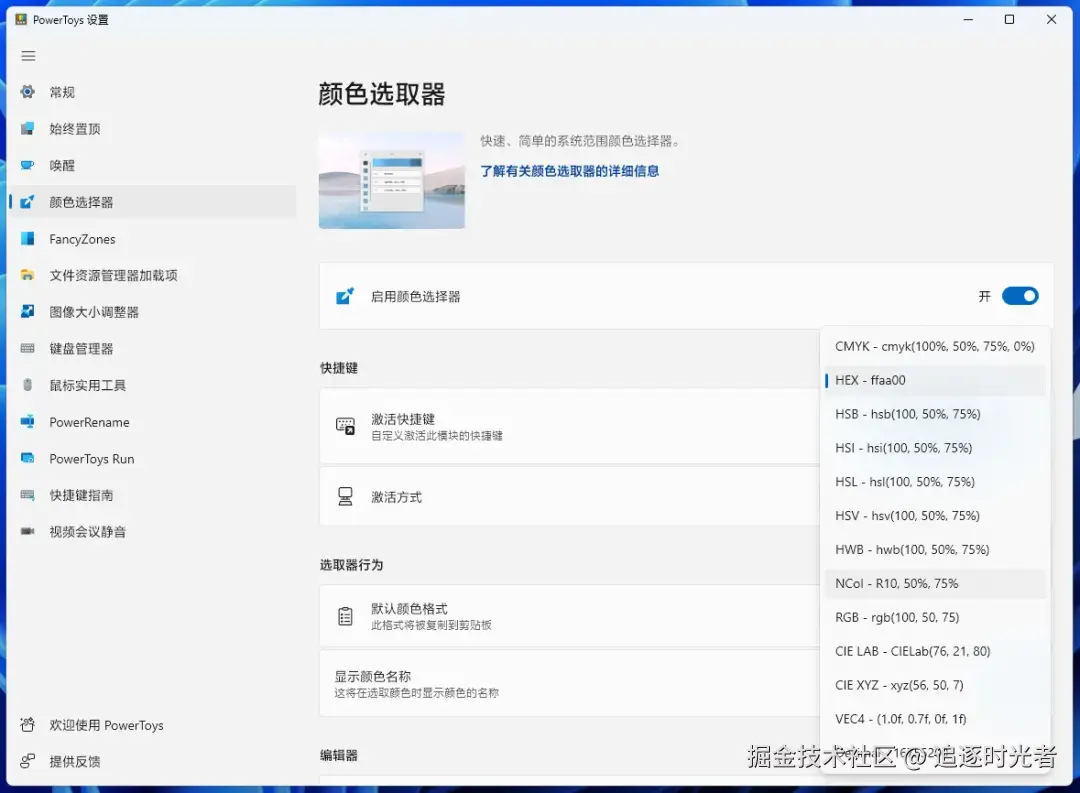Click the FancyZones sidebar icon
This screenshot has height=793, width=1080.
point(28,238)
